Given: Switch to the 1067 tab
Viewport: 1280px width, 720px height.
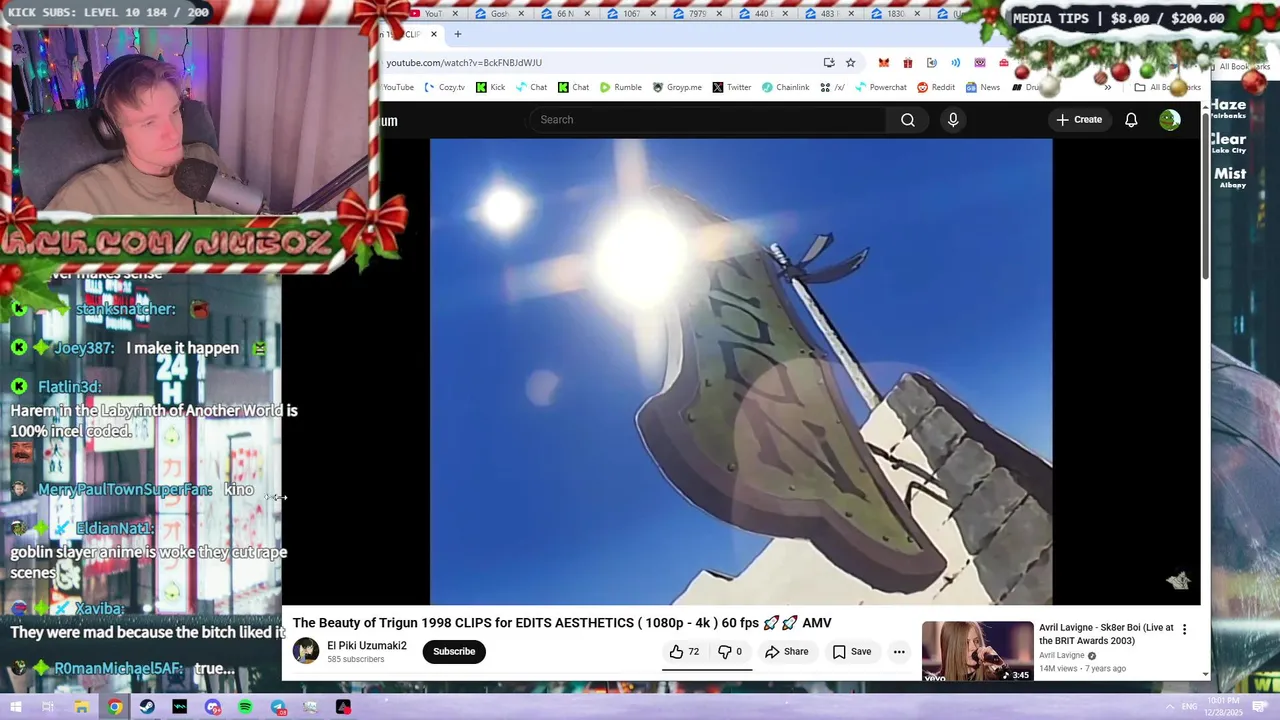Looking at the screenshot, I should 631,14.
